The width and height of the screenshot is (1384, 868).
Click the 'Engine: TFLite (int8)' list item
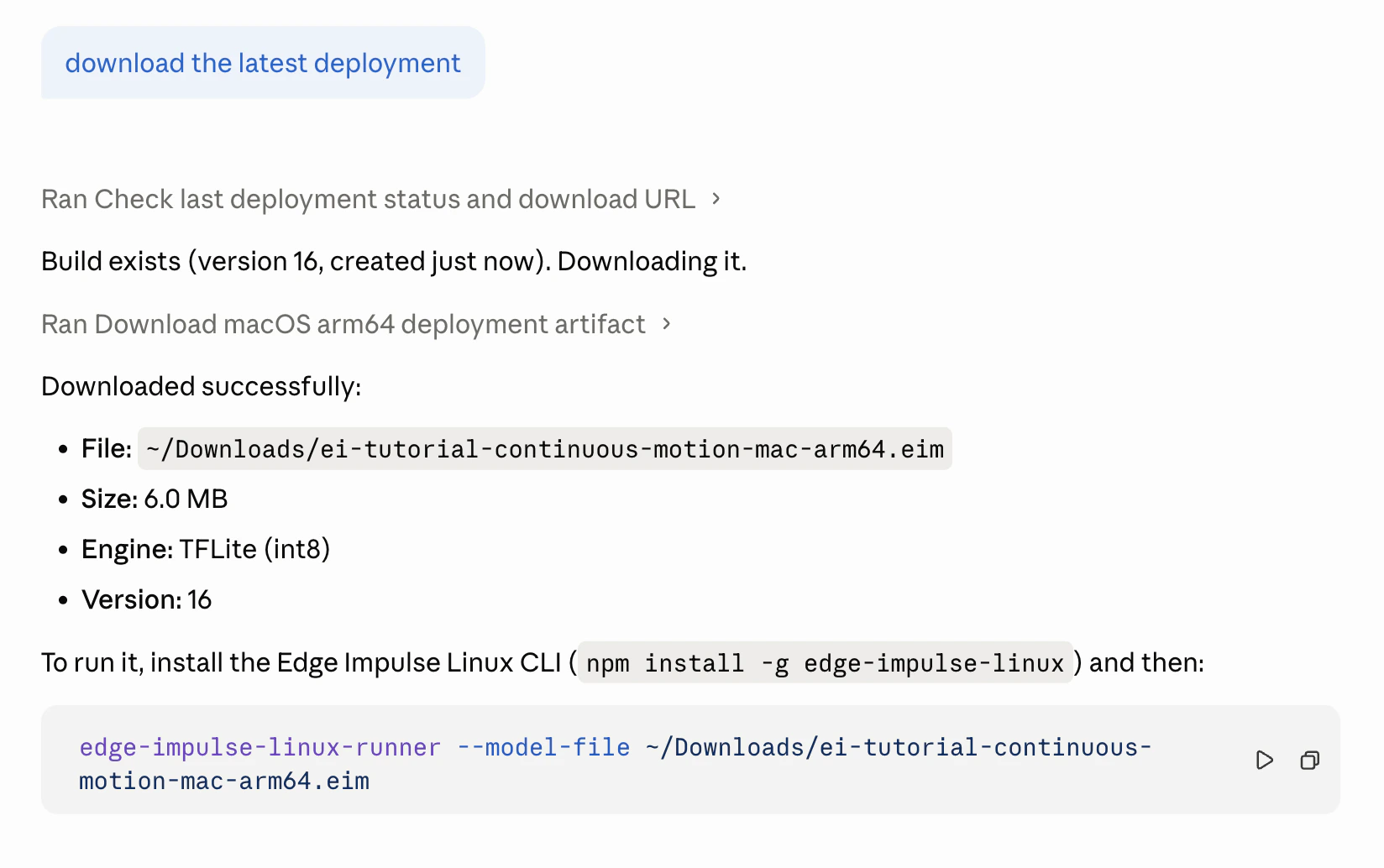(x=206, y=550)
